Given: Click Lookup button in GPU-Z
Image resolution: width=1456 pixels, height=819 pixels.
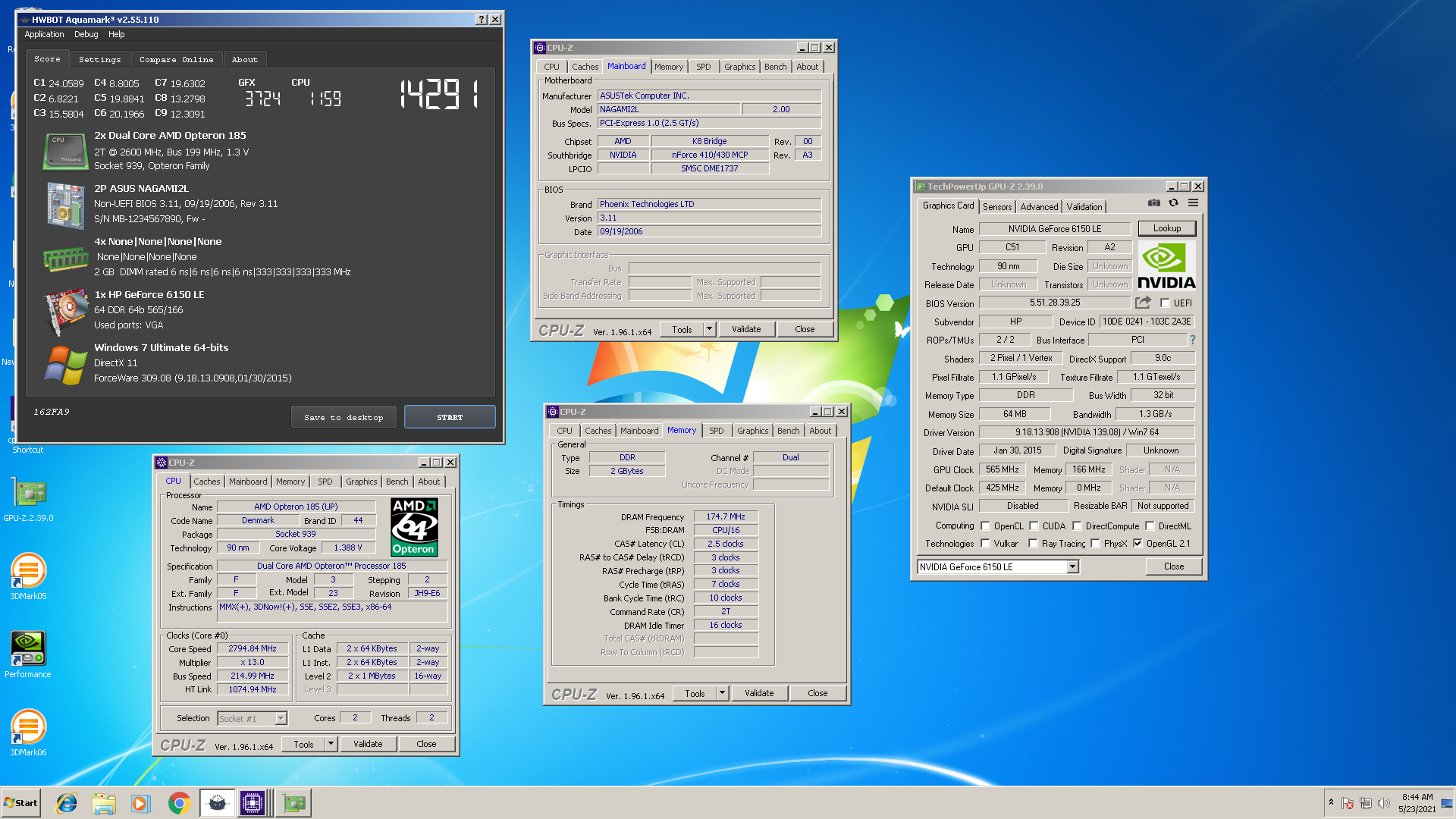Looking at the screenshot, I should click(x=1166, y=228).
